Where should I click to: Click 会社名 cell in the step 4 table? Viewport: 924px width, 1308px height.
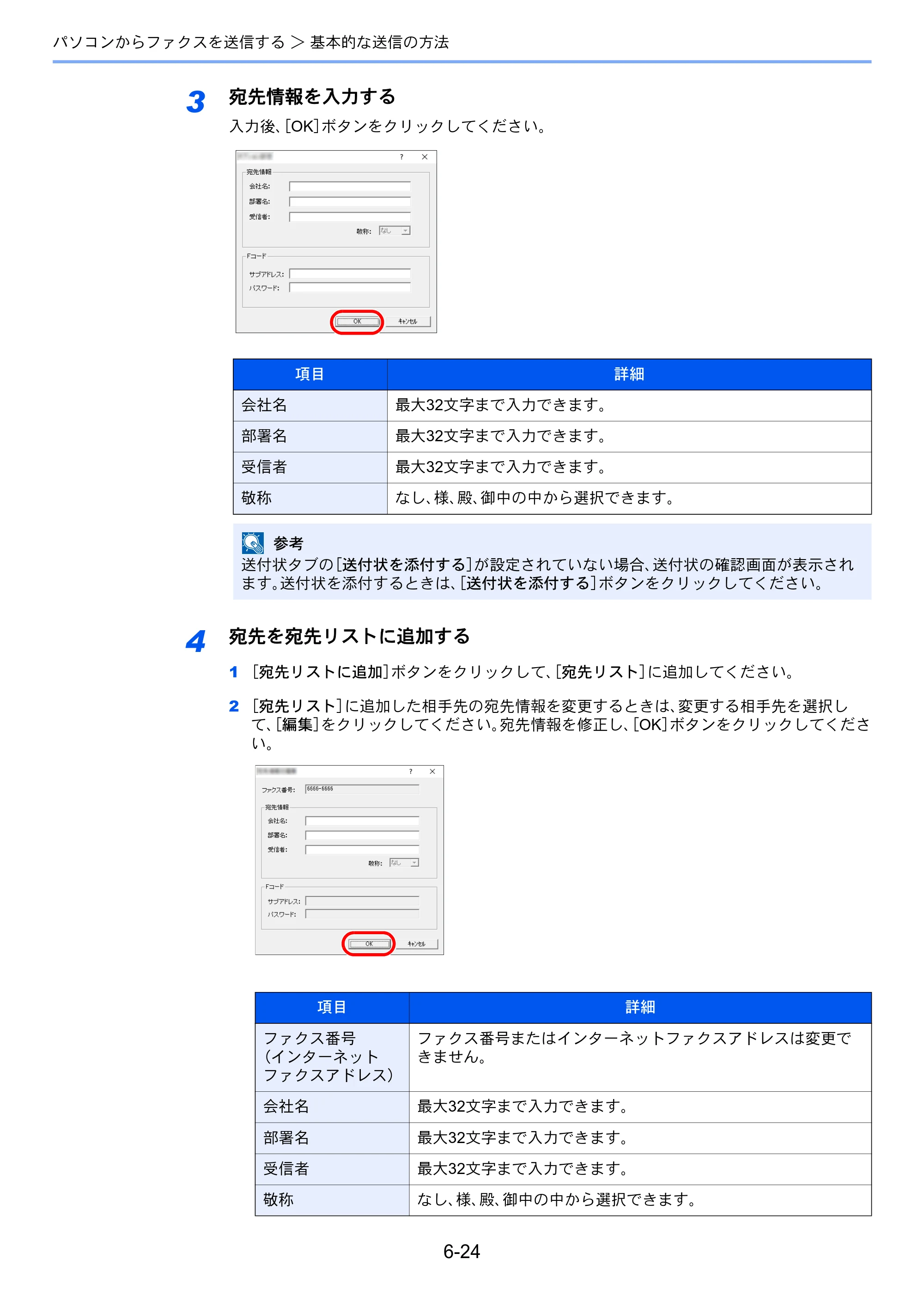[332, 1107]
